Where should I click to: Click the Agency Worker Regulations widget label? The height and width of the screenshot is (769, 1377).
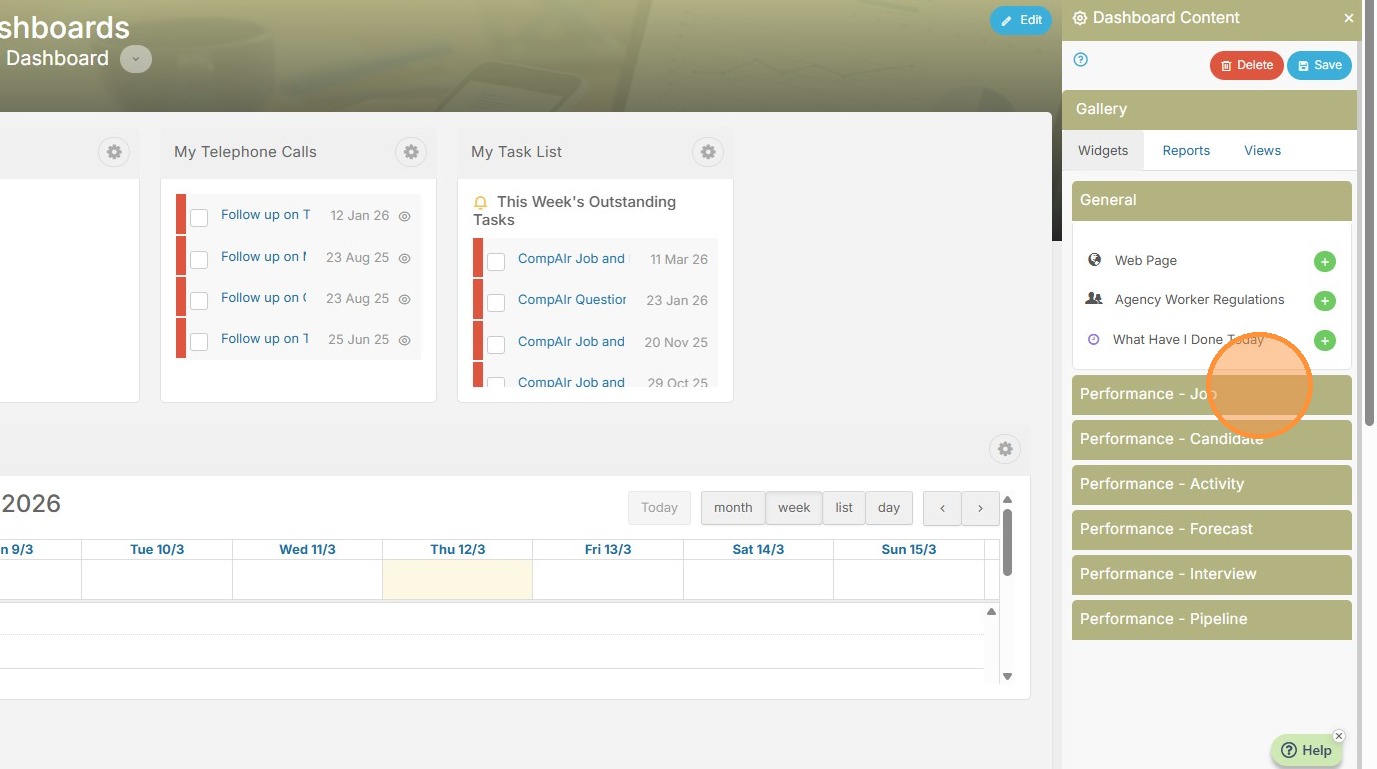pyautogui.click(x=1200, y=300)
